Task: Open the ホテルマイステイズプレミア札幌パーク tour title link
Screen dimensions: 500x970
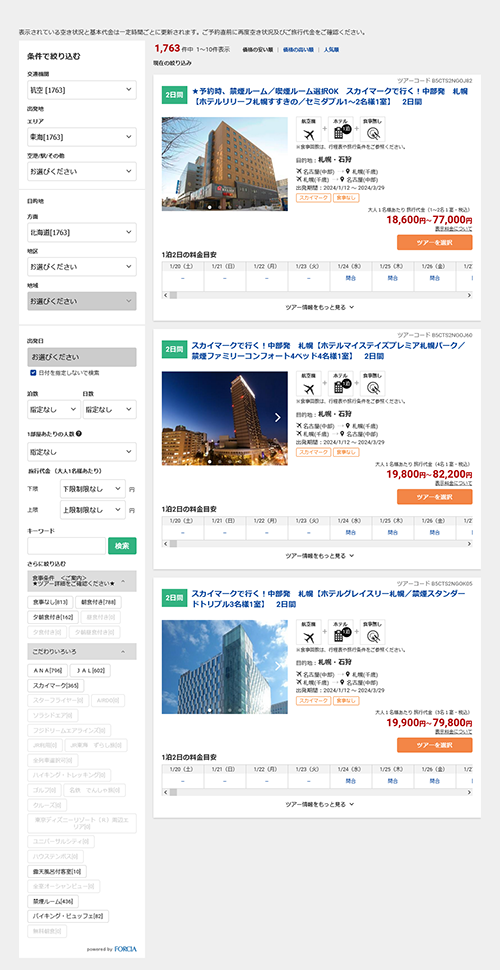Action: 330,351
